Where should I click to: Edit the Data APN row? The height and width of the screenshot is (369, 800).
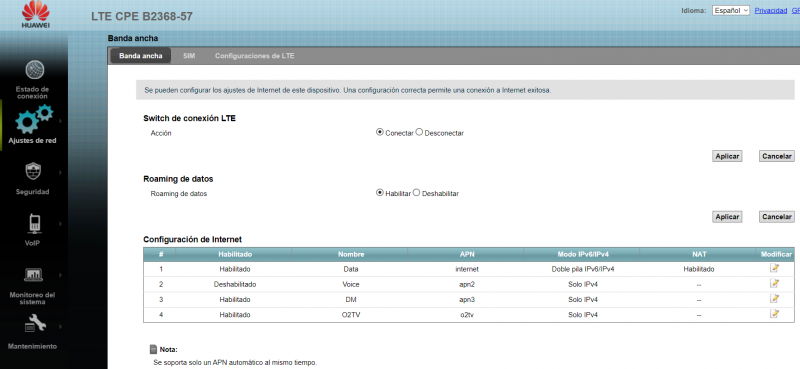774,268
